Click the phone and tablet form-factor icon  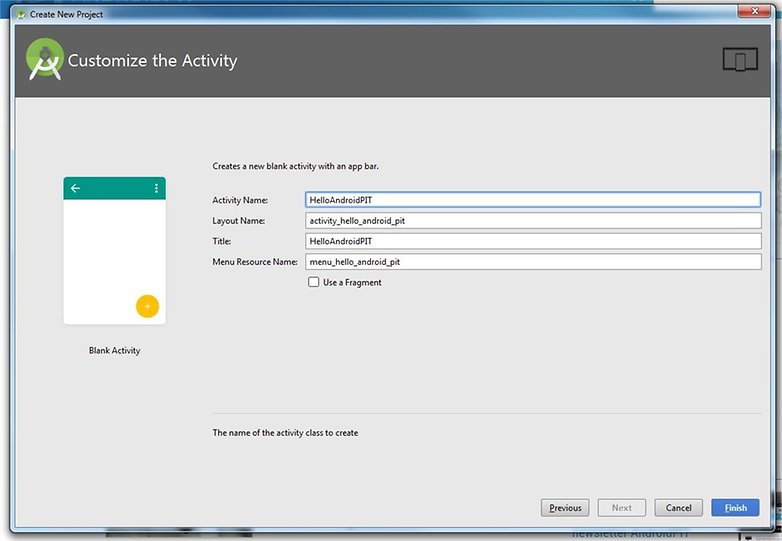pos(740,60)
